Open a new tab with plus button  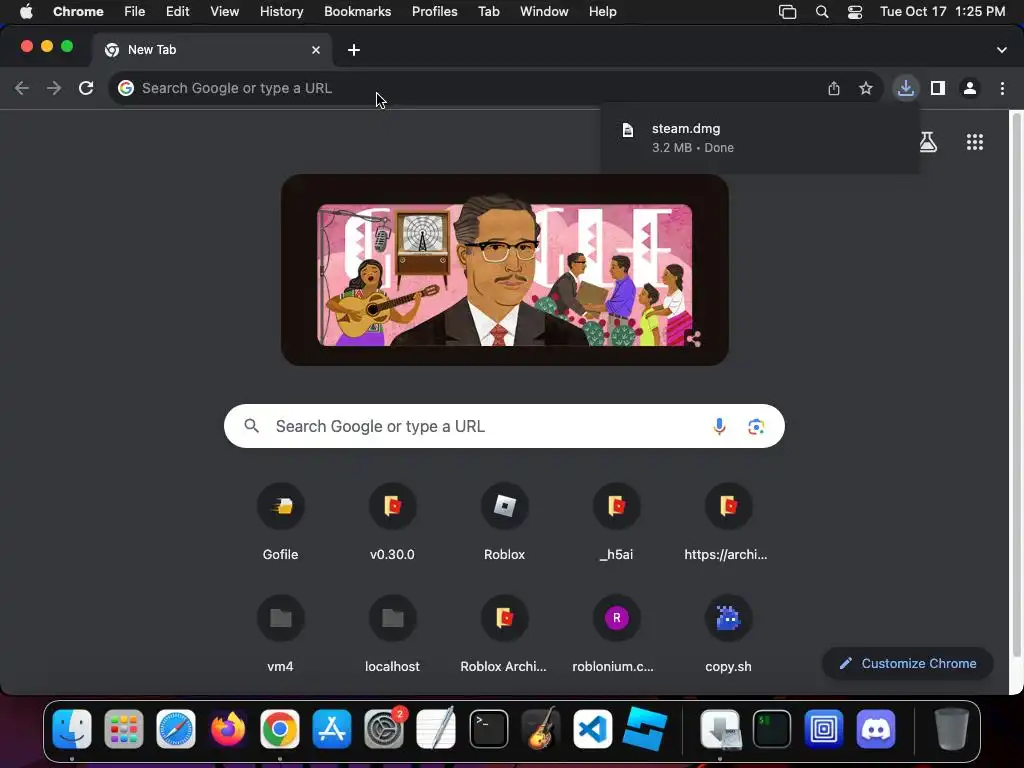353,50
